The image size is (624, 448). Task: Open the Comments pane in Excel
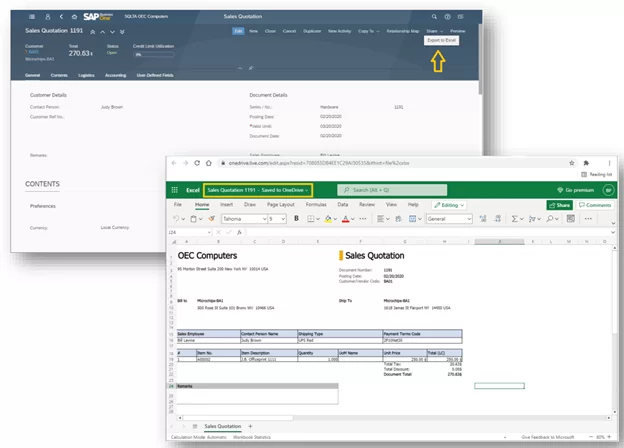coord(595,205)
